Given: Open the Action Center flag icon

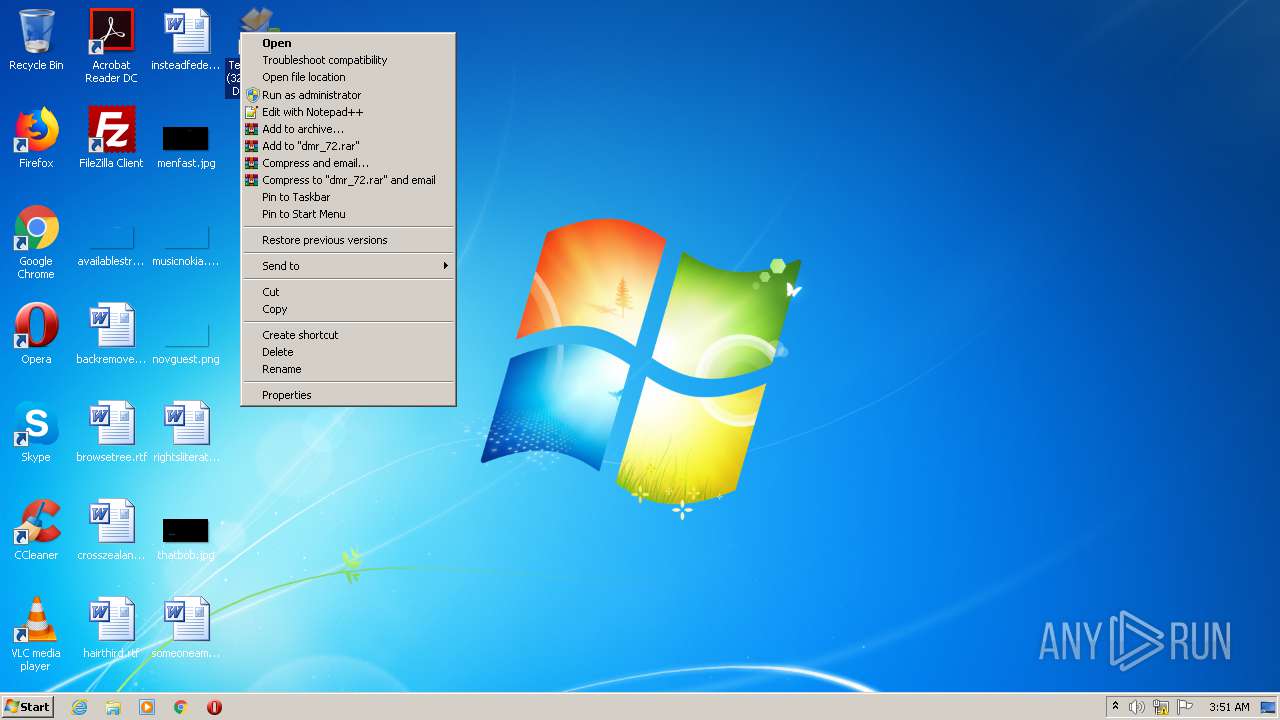Looking at the screenshot, I should [x=1185, y=707].
